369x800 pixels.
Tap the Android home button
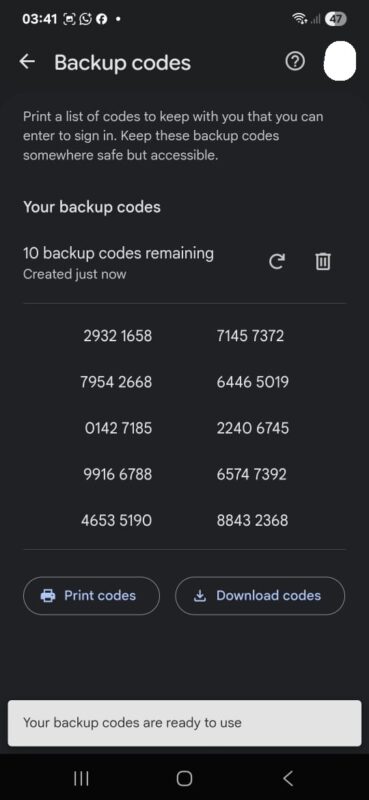coord(184,778)
